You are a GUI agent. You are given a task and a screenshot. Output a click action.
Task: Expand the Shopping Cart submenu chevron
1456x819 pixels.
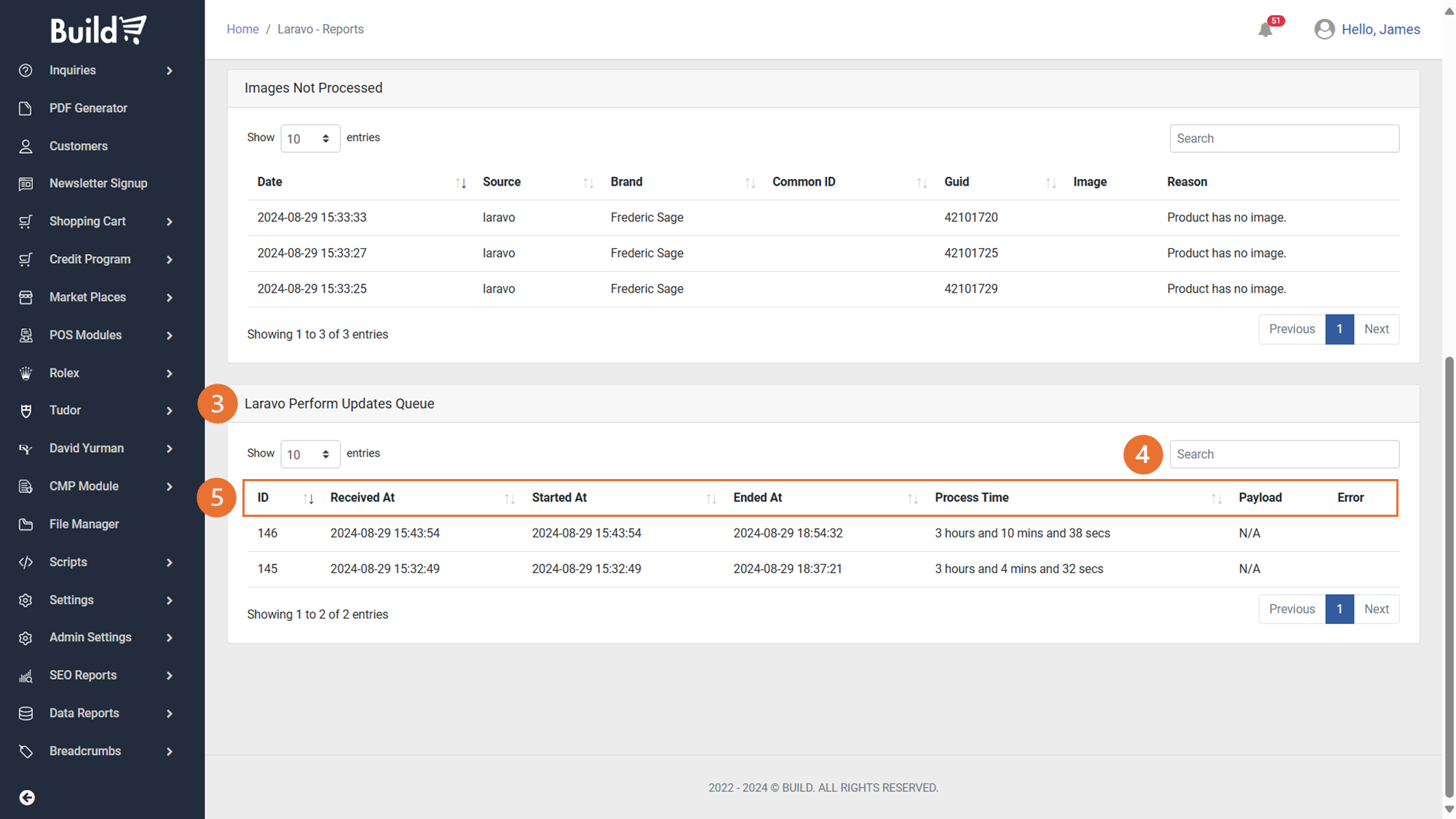(170, 221)
